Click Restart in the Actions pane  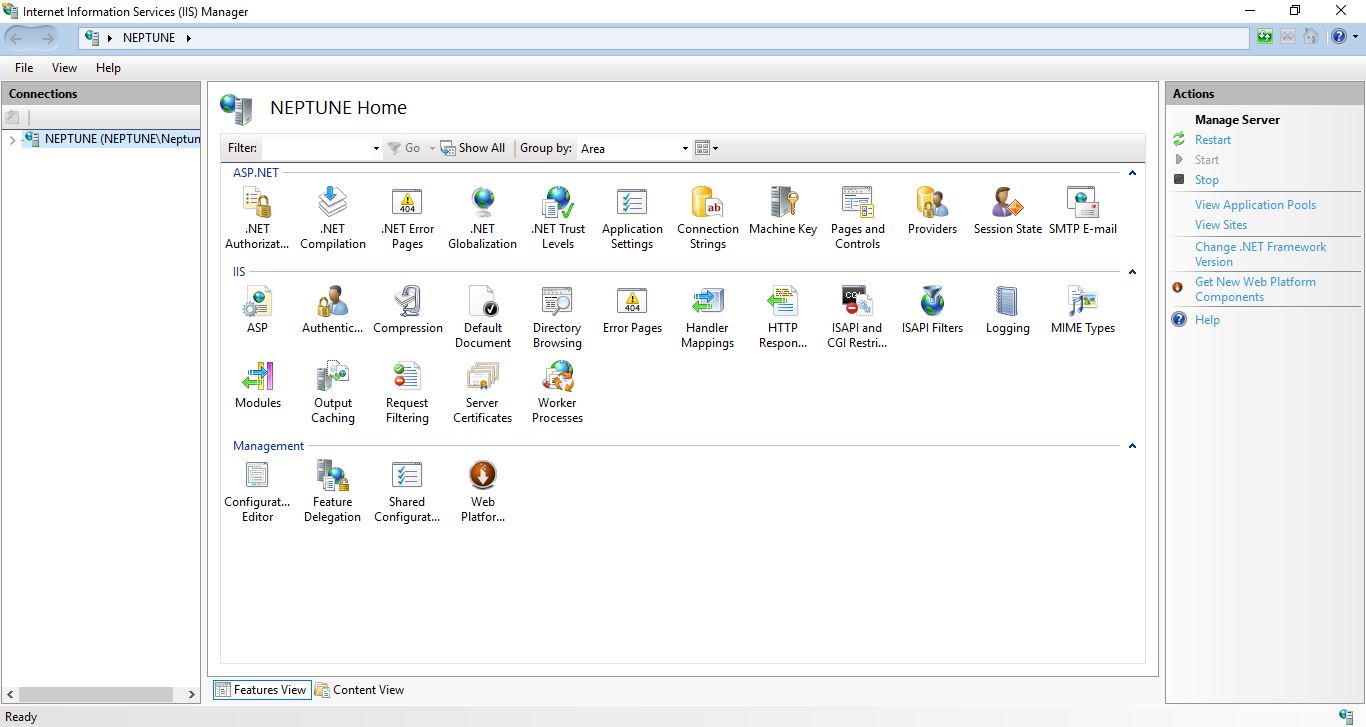pos(1213,140)
